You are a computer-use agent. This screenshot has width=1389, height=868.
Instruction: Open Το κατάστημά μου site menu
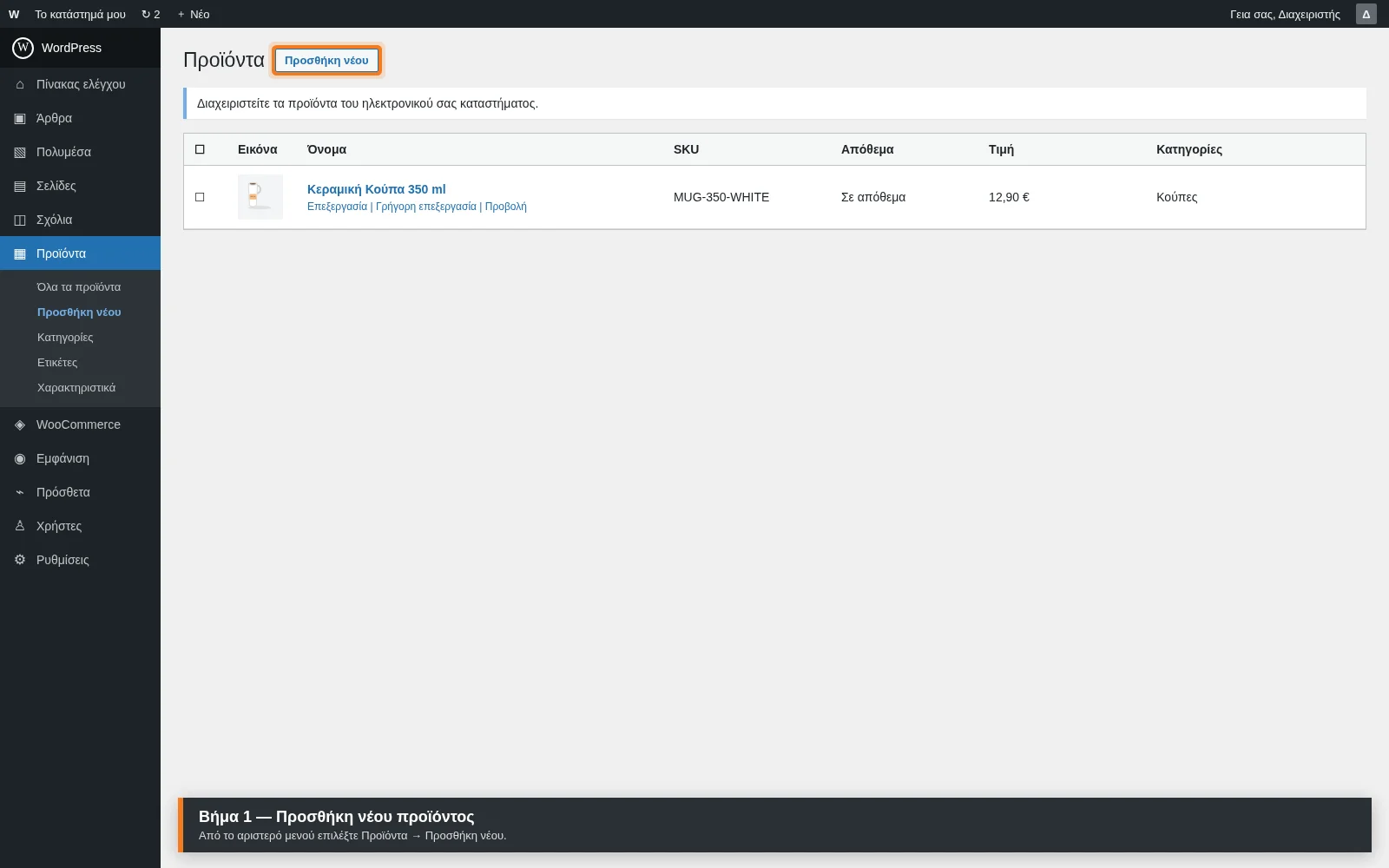(80, 14)
